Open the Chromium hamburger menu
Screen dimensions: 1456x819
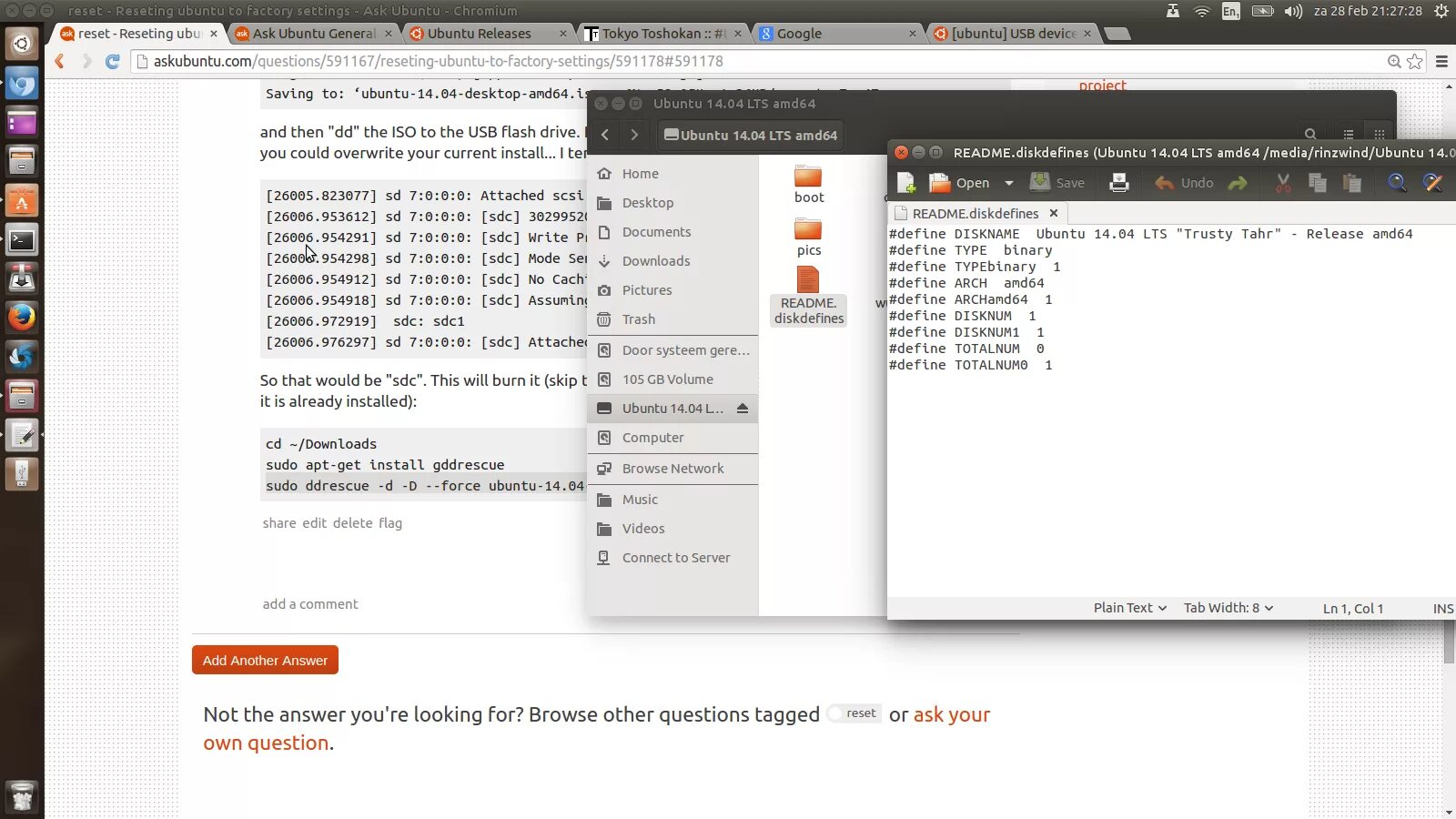pyautogui.click(x=1441, y=61)
